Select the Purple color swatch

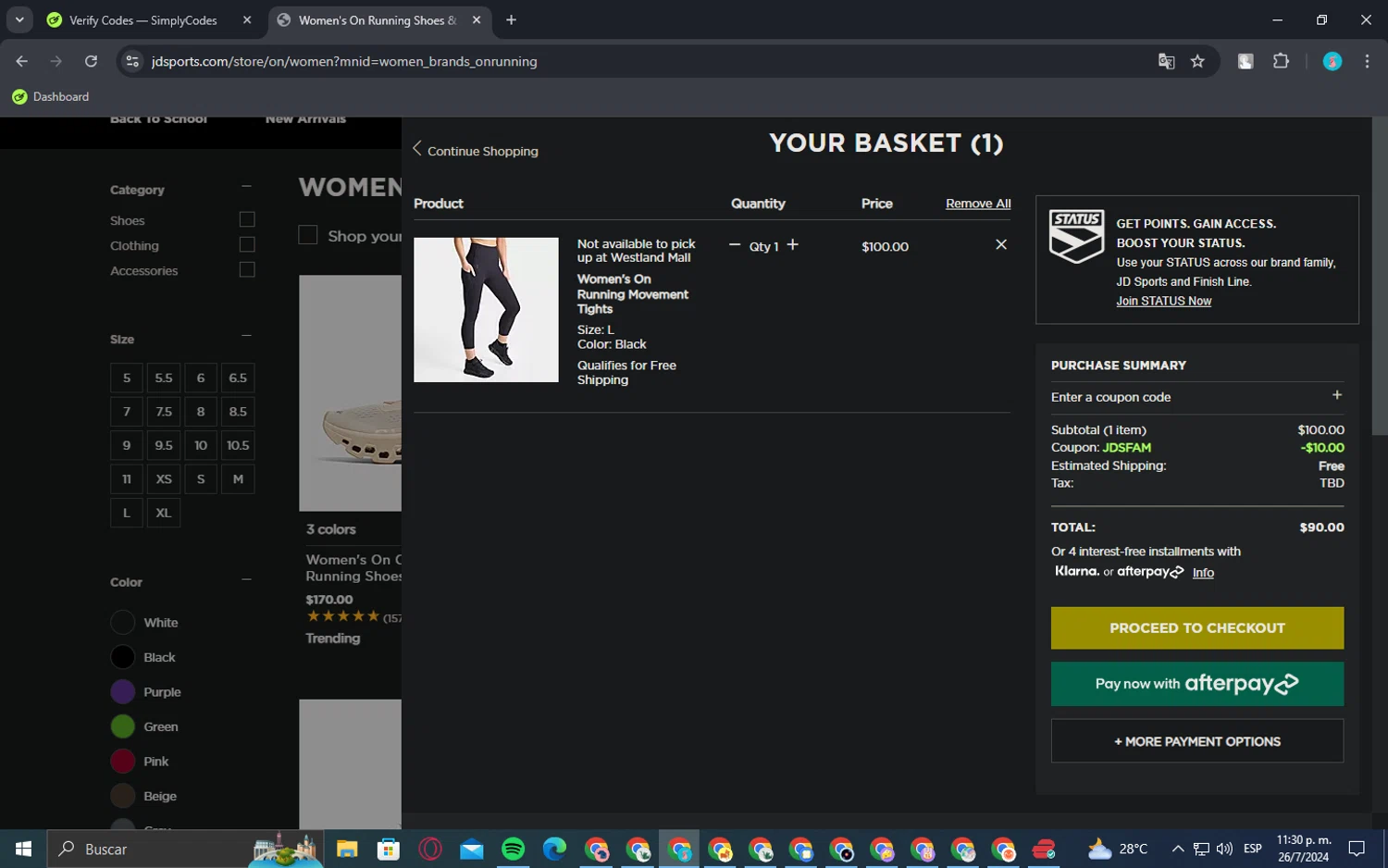pyautogui.click(x=123, y=692)
